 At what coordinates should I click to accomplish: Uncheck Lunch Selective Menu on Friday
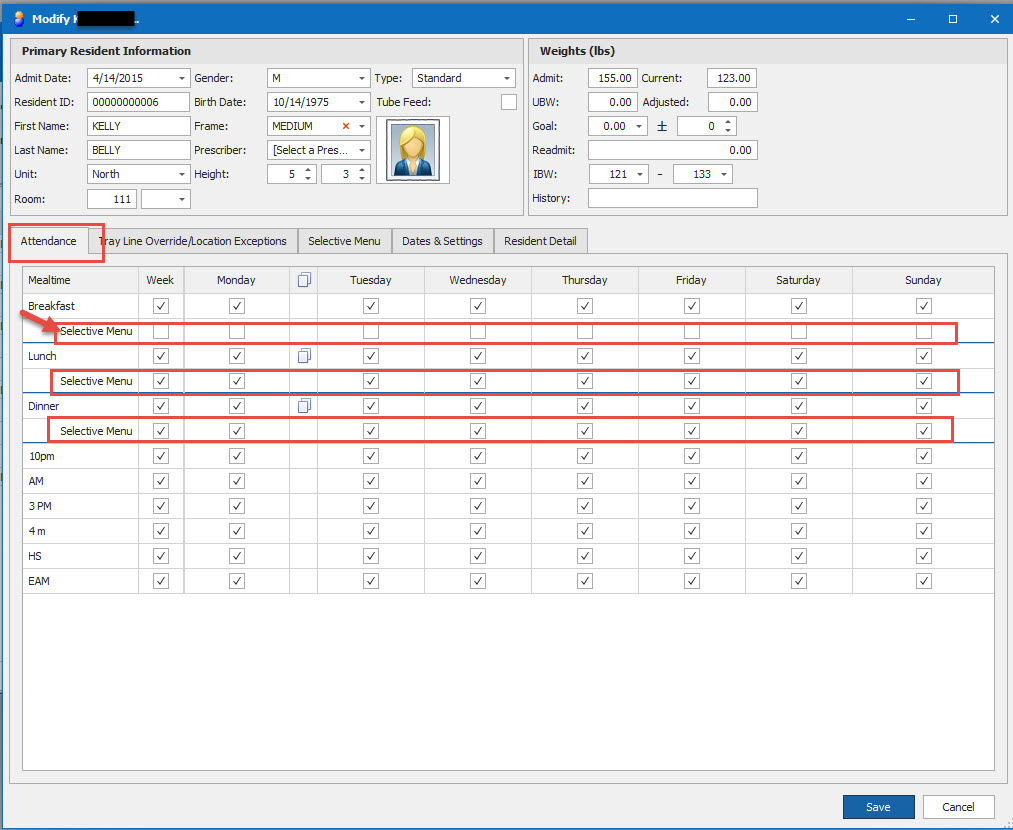[692, 381]
